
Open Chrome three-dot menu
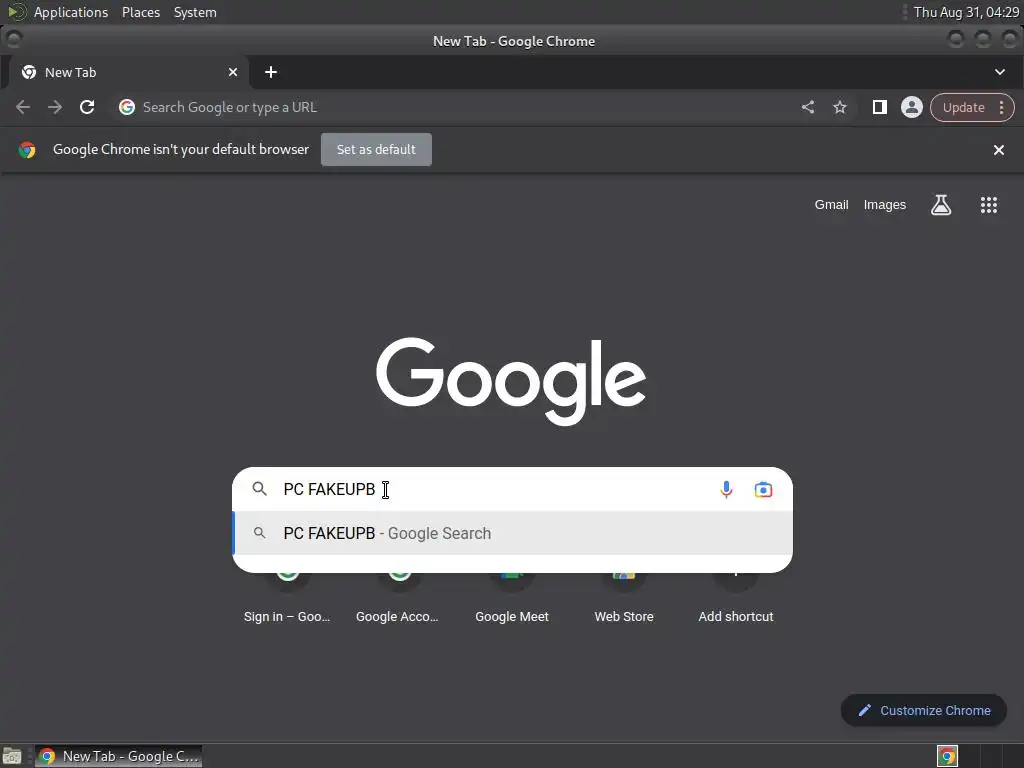tap(1001, 107)
